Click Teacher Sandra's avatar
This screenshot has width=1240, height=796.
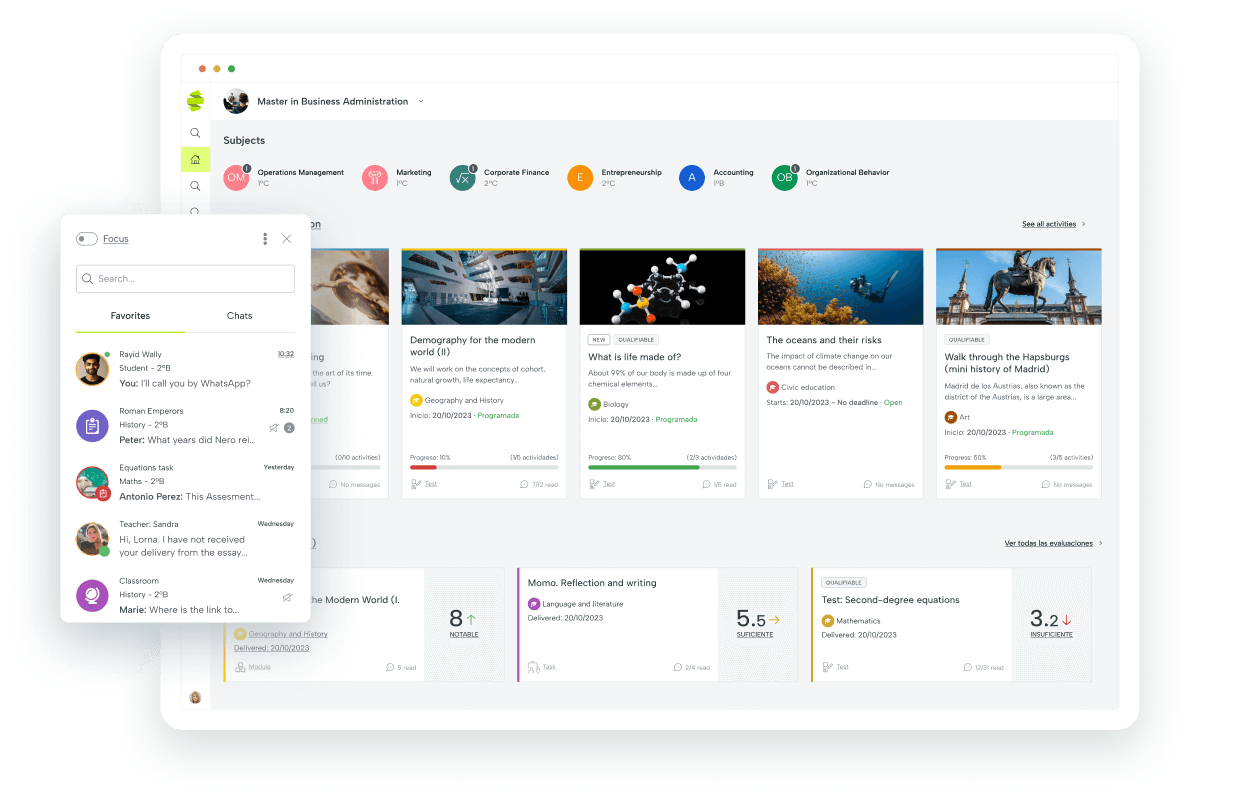tap(92, 539)
